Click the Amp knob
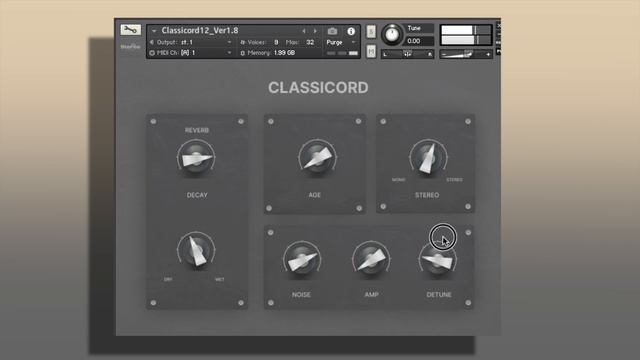This screenshot has height=360, width=640. click(371, 260)
